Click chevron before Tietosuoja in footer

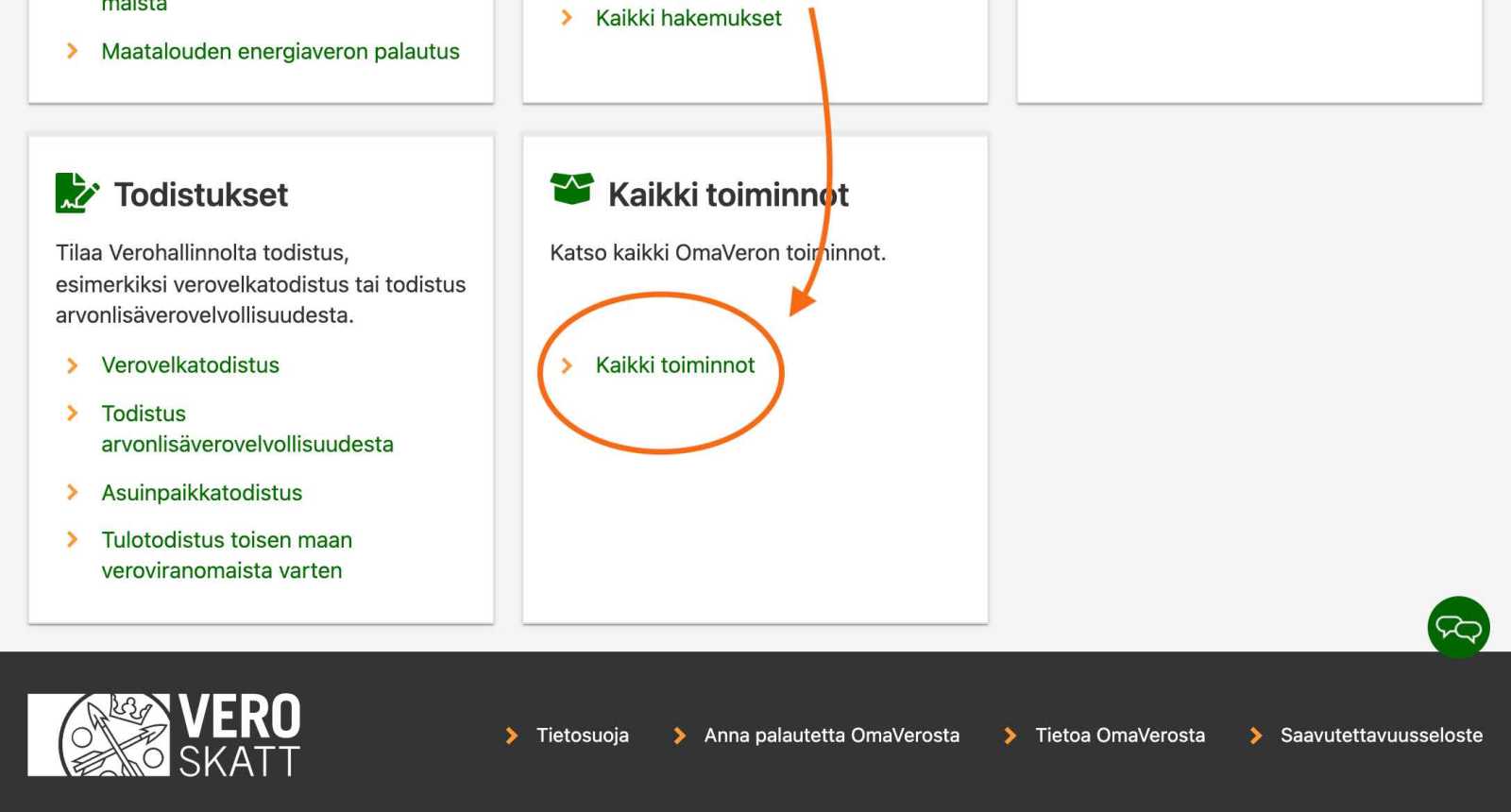coord(512,736)
